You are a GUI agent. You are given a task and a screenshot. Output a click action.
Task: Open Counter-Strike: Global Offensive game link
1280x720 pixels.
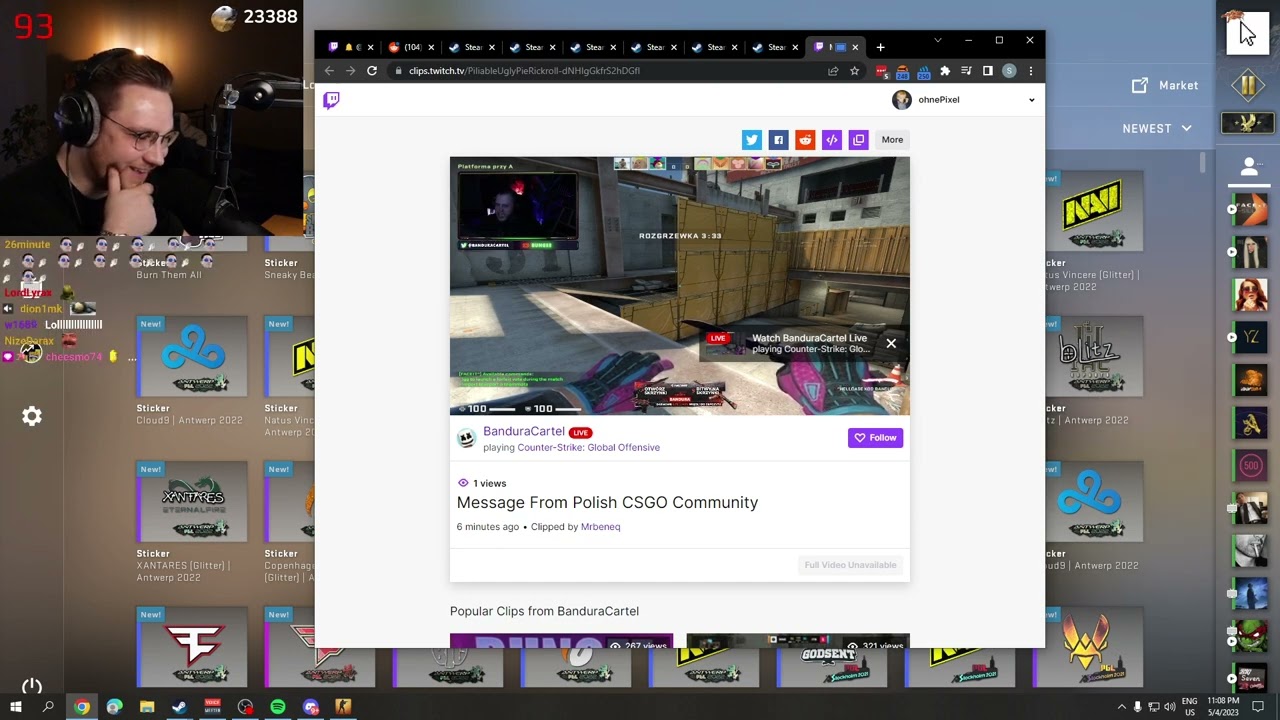point(588,448)
